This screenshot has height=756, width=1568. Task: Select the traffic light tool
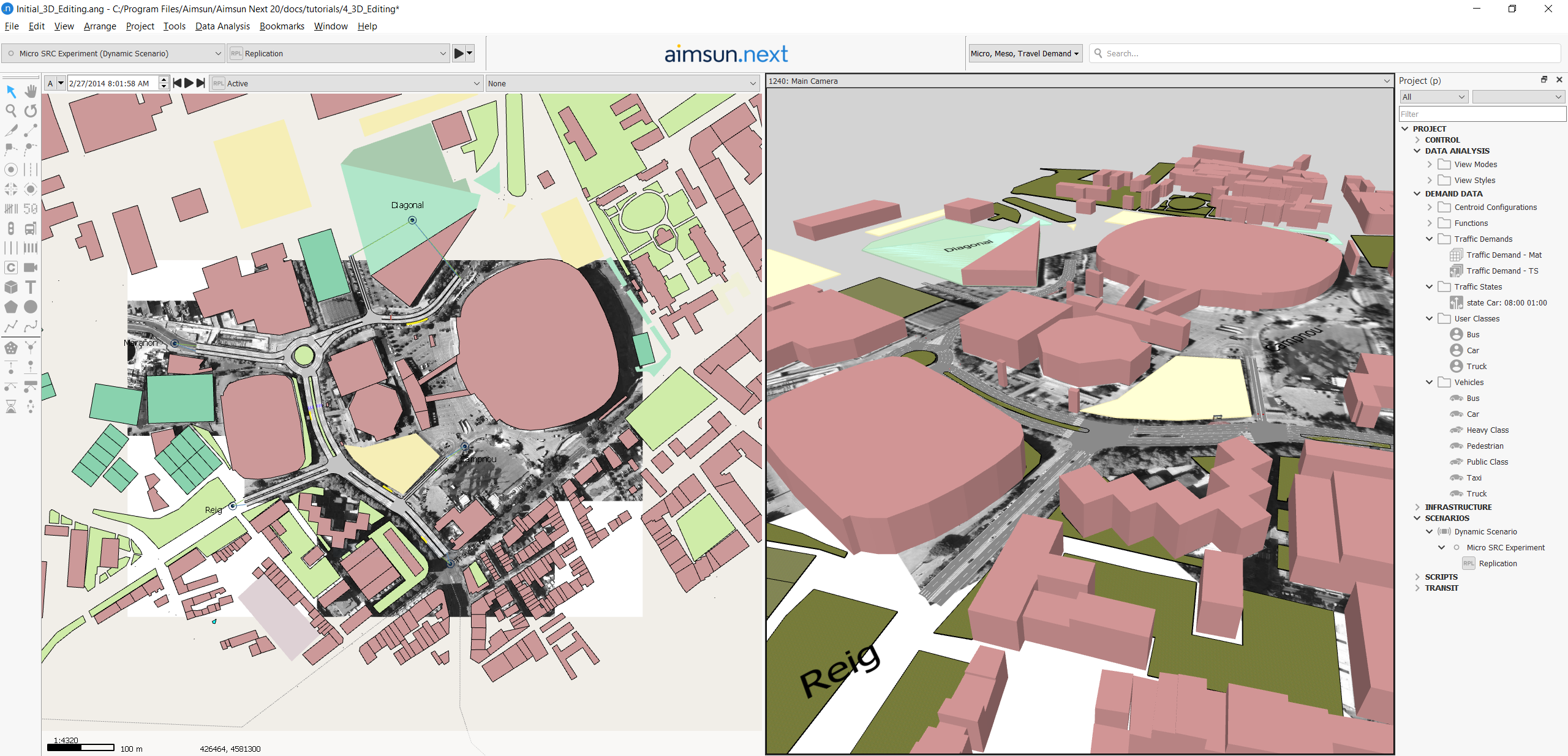pyautogui.click(x=11, y=228)
